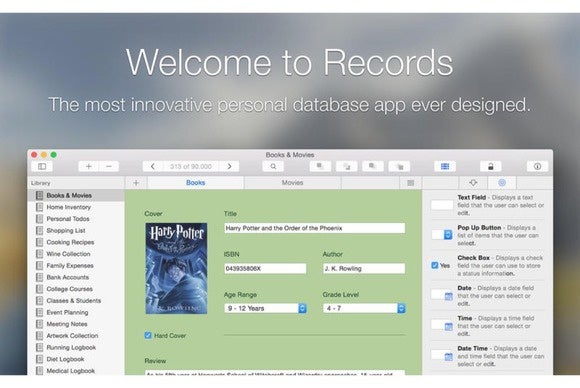Open the Grade Level dropdown

click(x=364, y=308)
